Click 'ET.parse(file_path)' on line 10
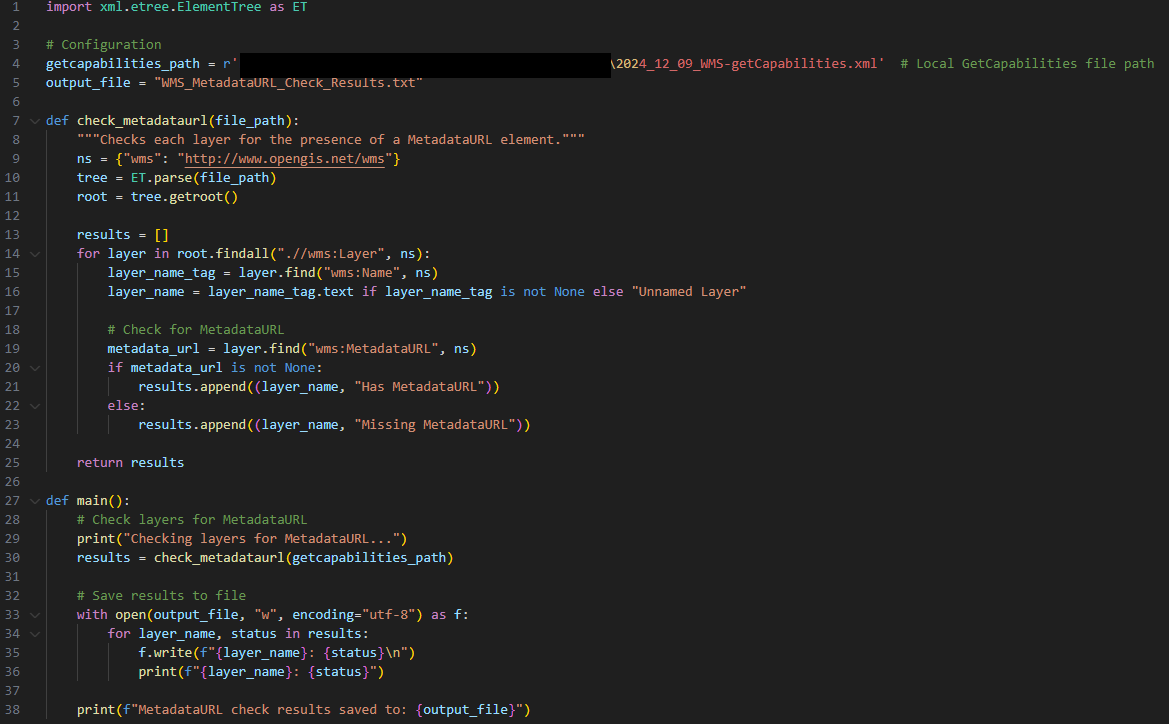The image size is (1169, 724). tap(204, 178)
